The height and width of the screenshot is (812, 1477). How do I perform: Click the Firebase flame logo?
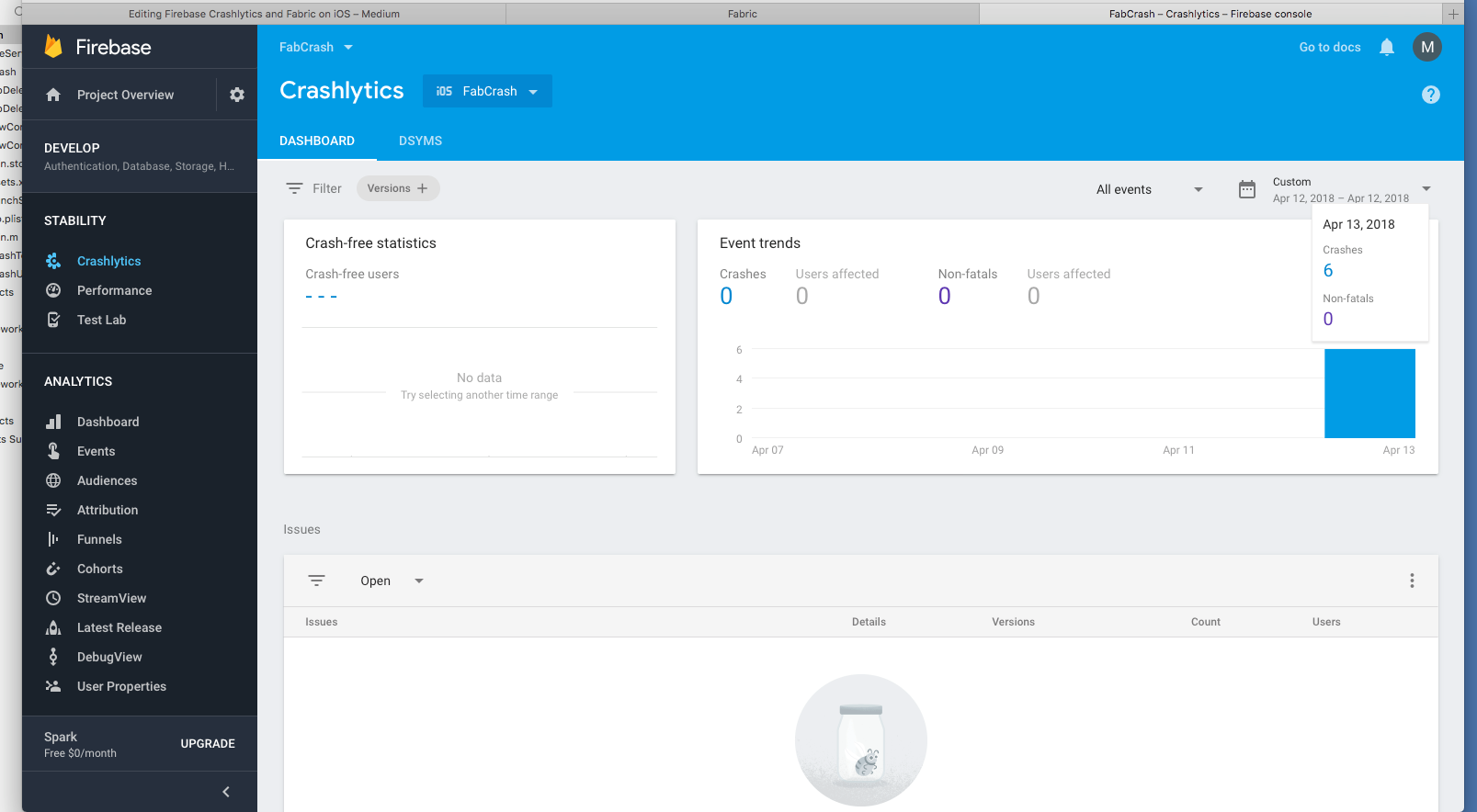(x=53, y=47)
